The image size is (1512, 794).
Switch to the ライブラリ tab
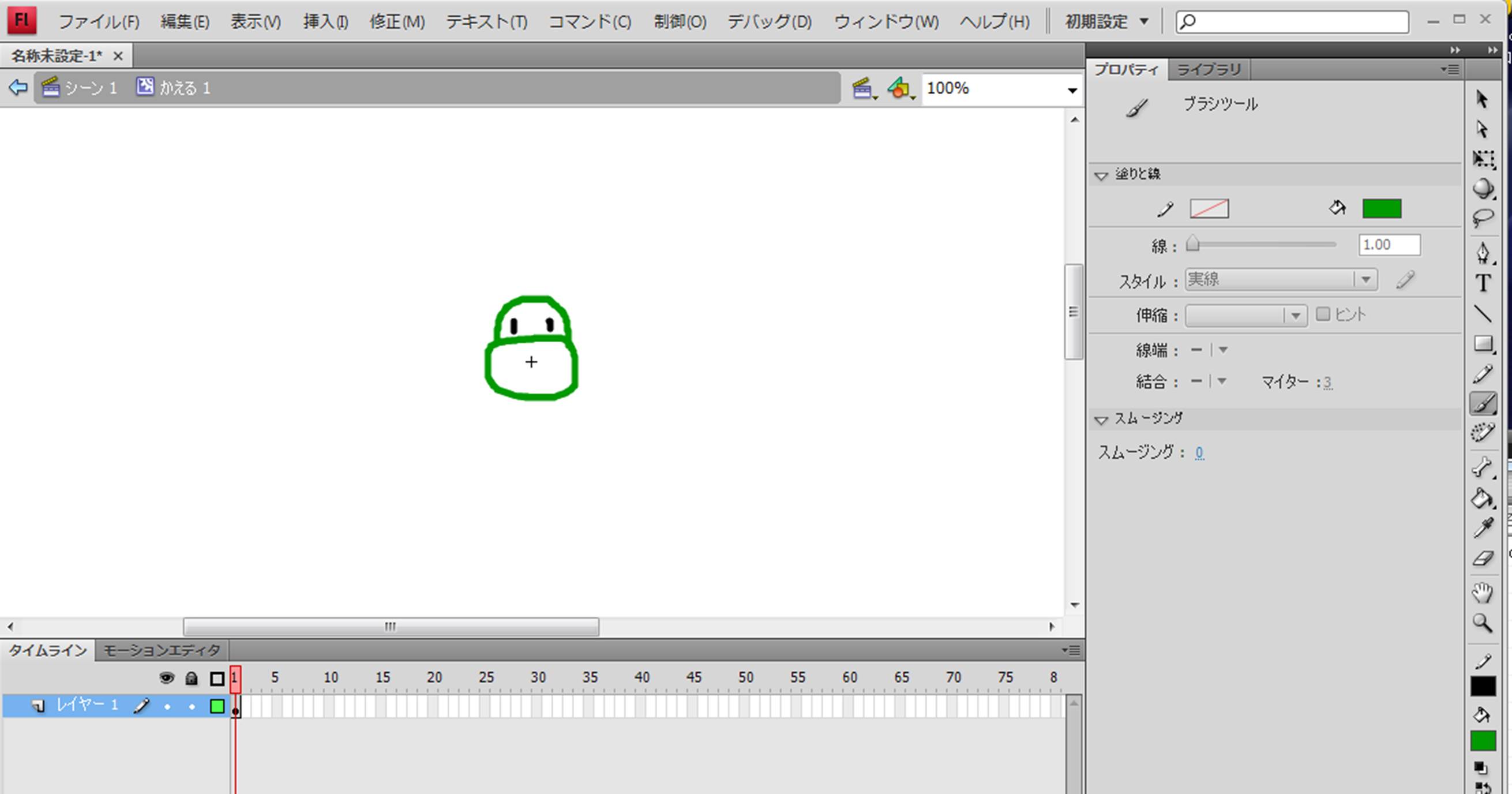[x=1209, y=70]
